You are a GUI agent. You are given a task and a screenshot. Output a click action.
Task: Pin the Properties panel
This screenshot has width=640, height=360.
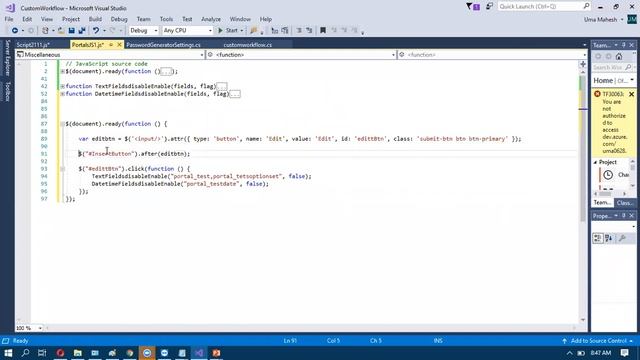point(624,216)
